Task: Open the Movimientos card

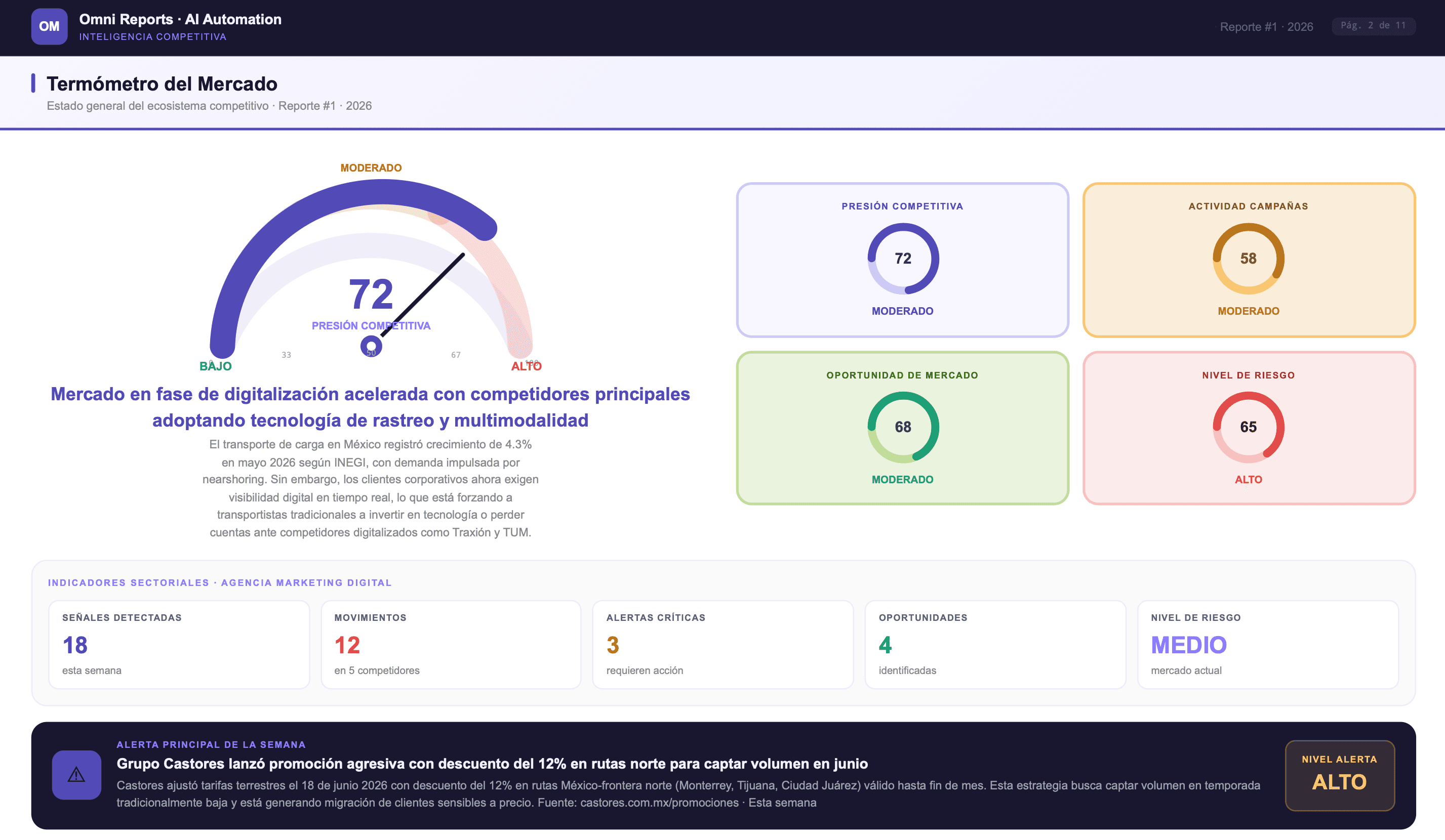Action: click(451, 644)
